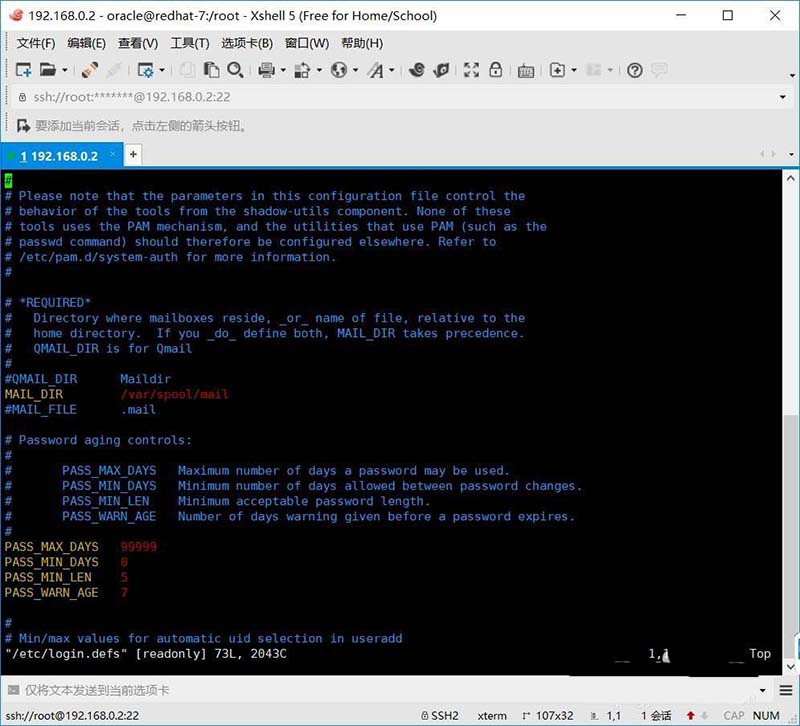Click the plus button to add a new tab
The width and height of the screenshot is (800, 726).
coord(131,156)
